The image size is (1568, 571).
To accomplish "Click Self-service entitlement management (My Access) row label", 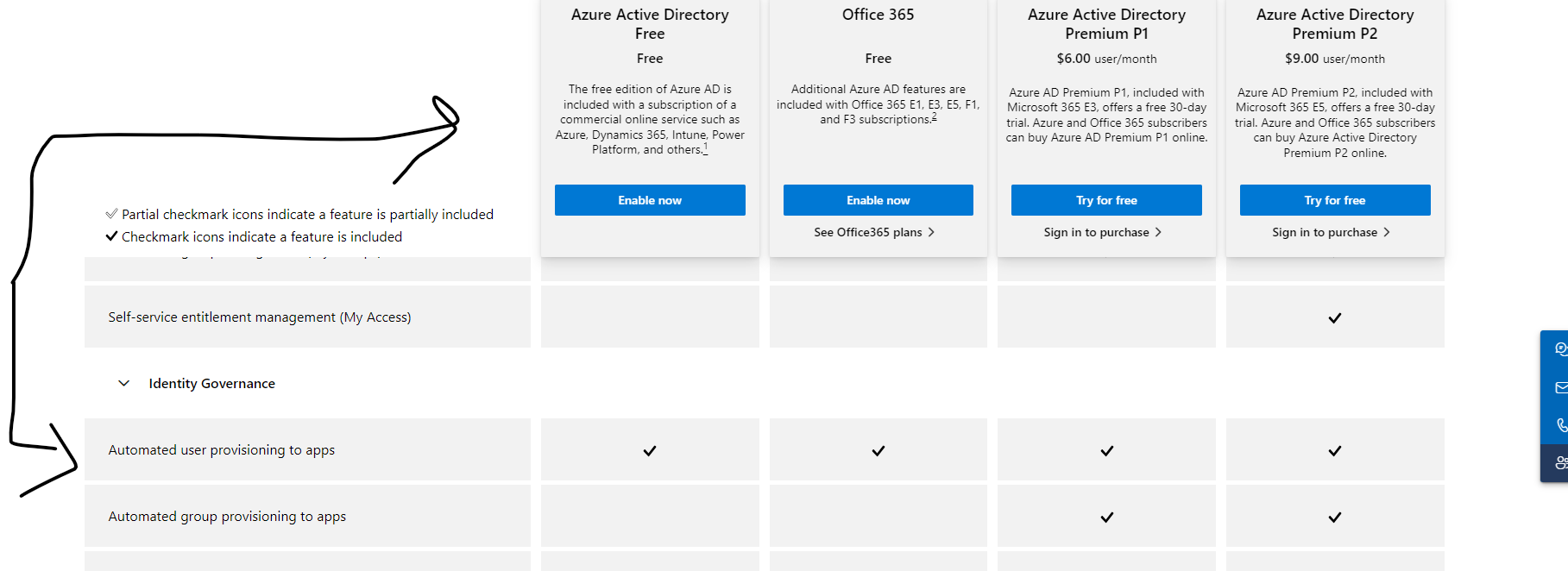I will [260, 317].
